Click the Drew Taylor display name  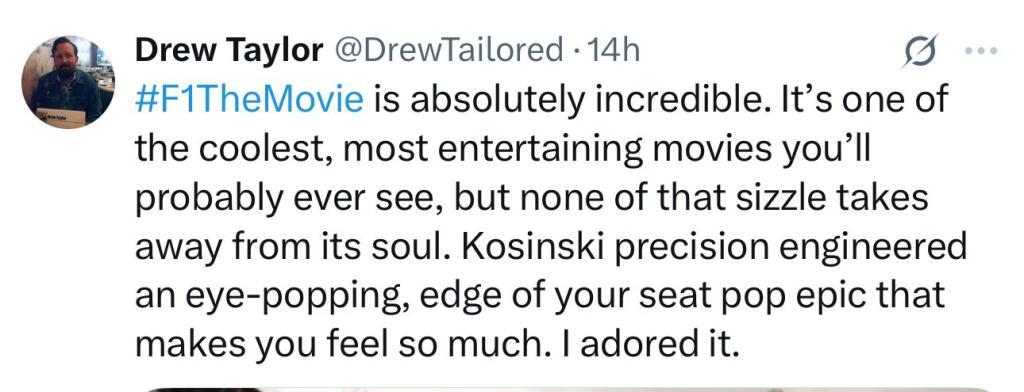pyautogui.click(x=229, y=50)
